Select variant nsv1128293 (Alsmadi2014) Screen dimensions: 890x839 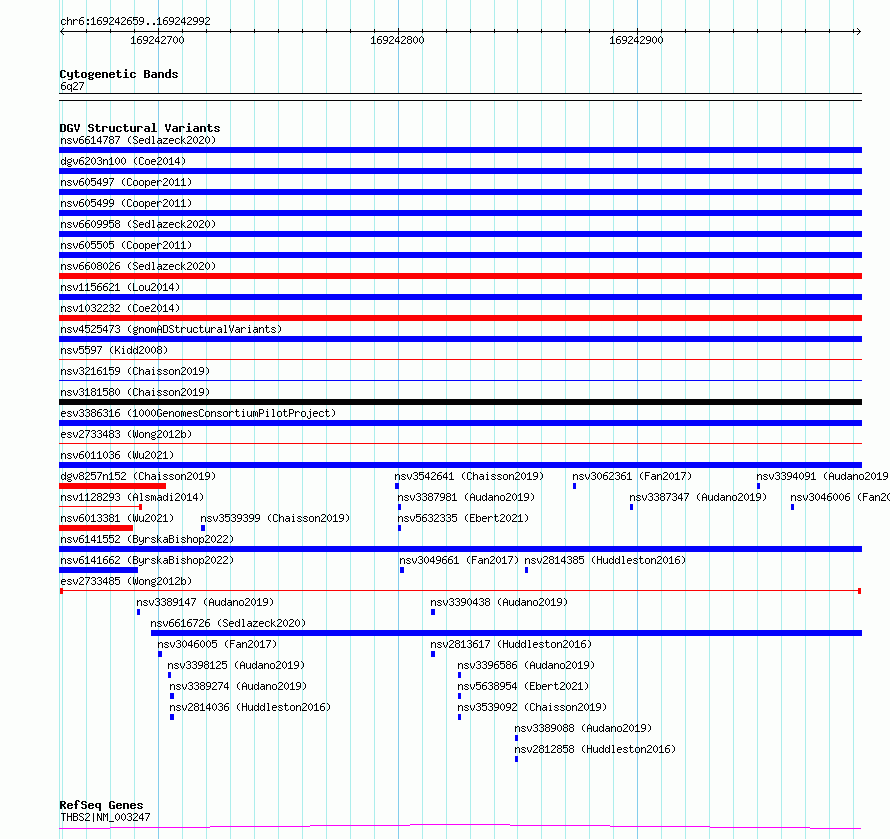(132, 497)
